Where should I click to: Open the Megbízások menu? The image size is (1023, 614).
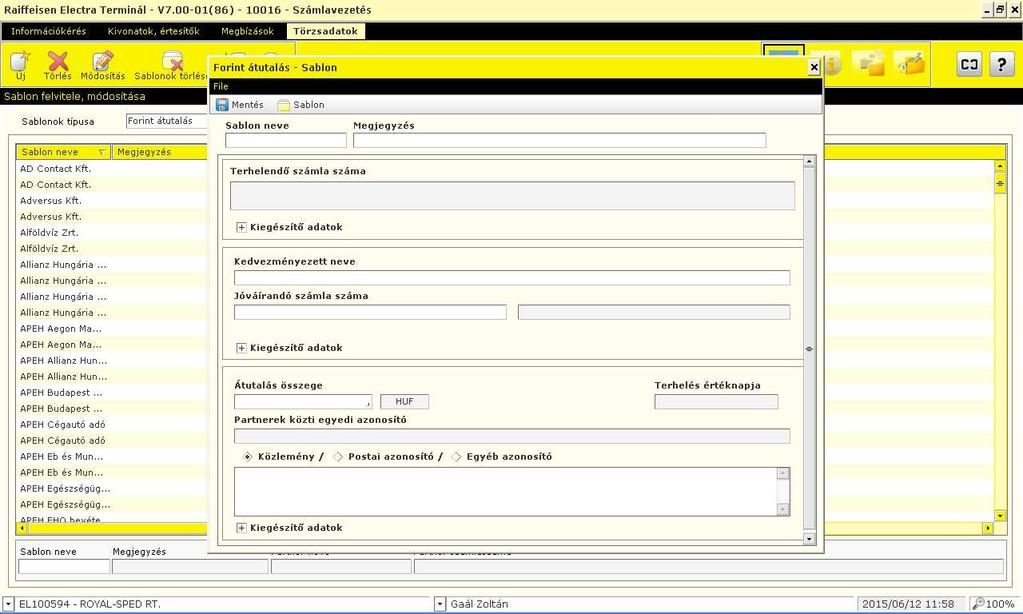[x=247, y=31]
